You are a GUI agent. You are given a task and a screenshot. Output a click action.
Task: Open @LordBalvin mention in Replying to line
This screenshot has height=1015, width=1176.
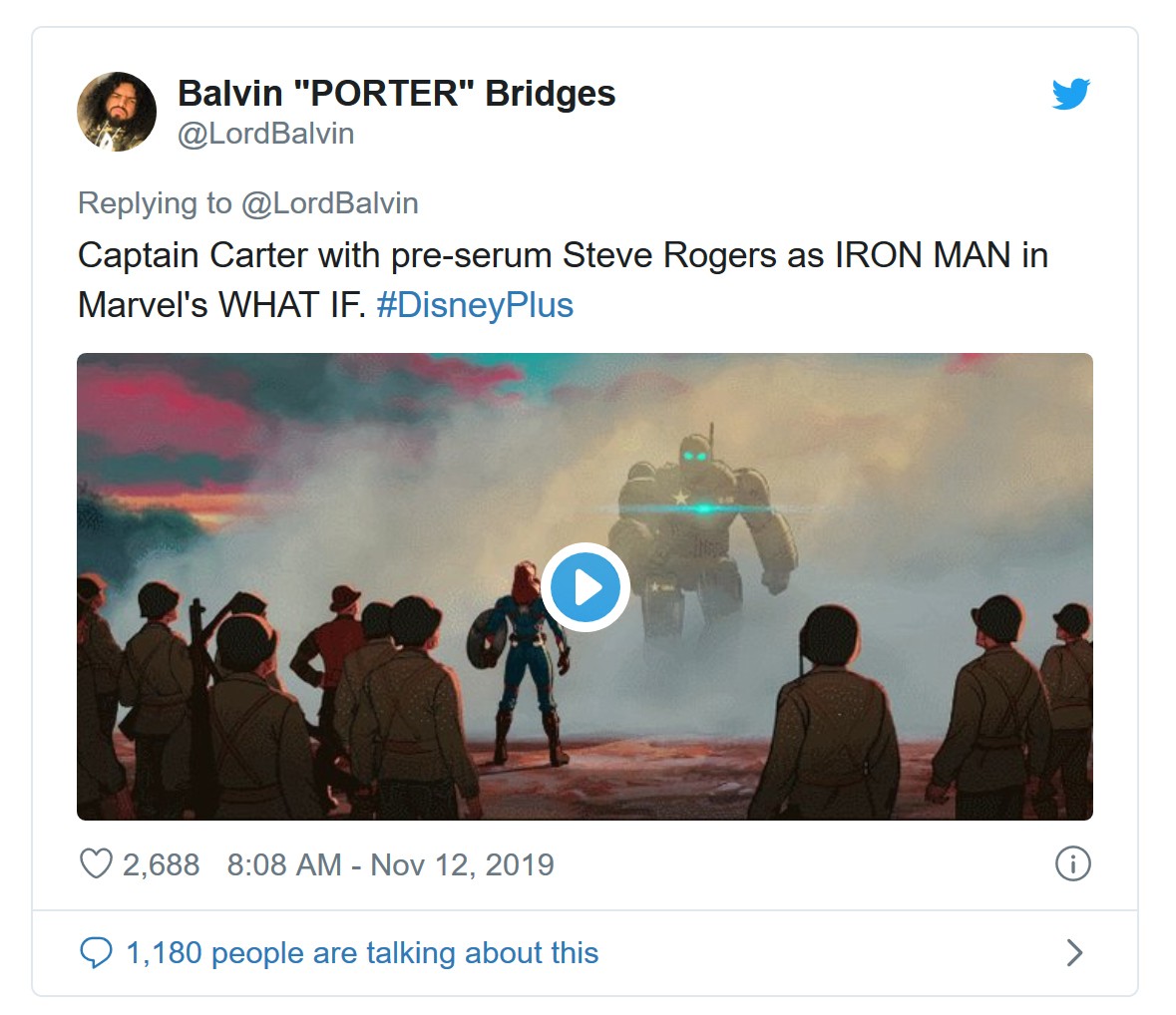tap(330, 203)
